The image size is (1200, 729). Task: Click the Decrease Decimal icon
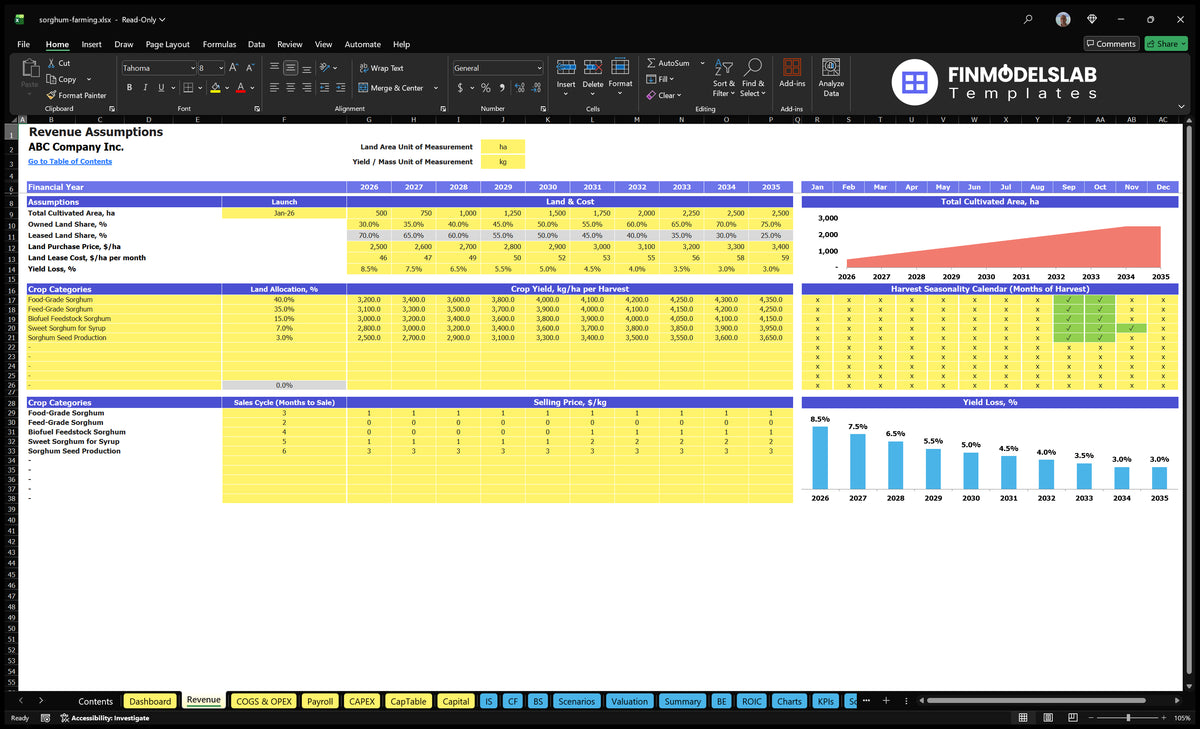(537, 88)
